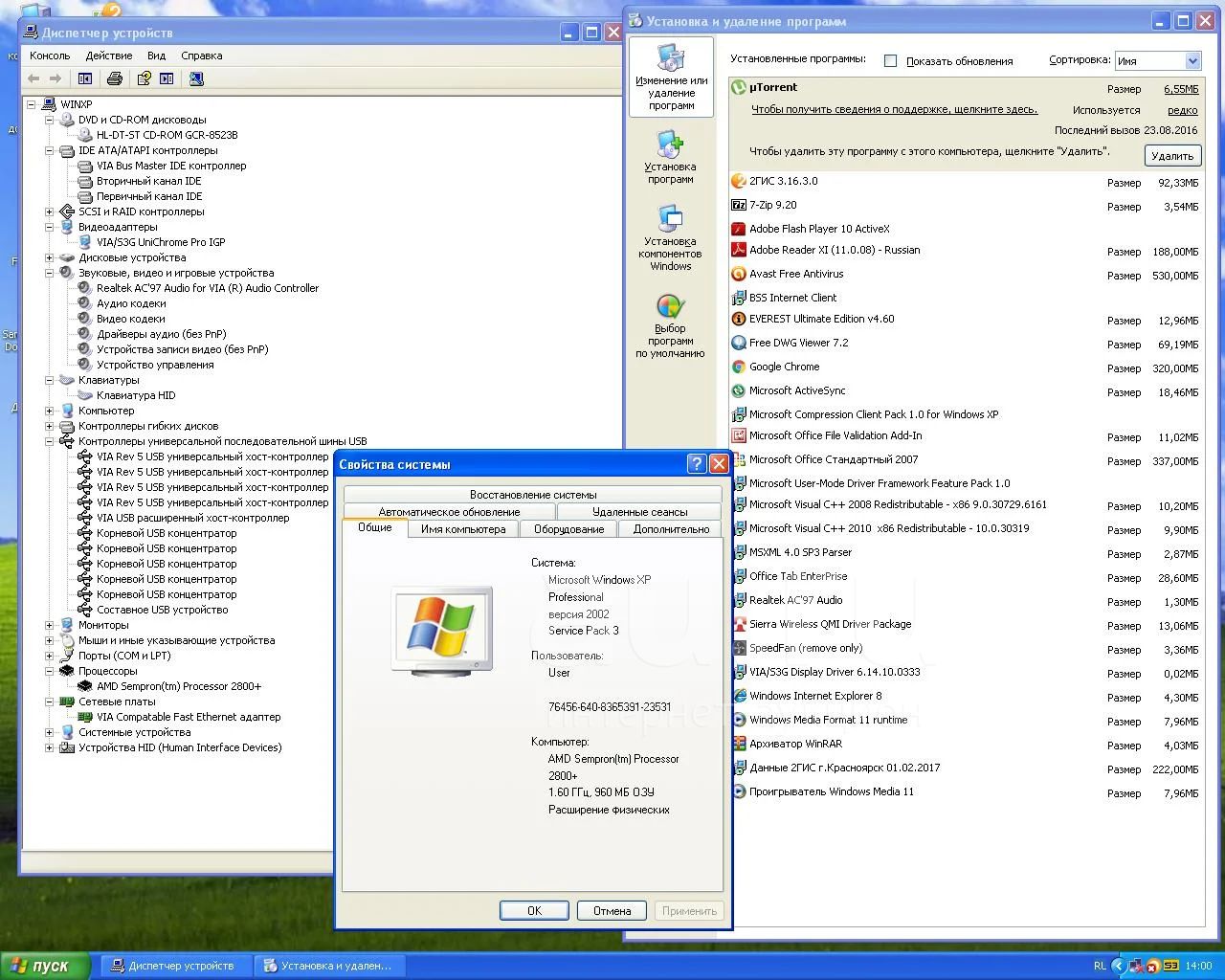Viewport: 1225px width, 980px height.
Task: Switch to the Имя компьютера tab
Action: pyautogui.click(x=463, y=529)
